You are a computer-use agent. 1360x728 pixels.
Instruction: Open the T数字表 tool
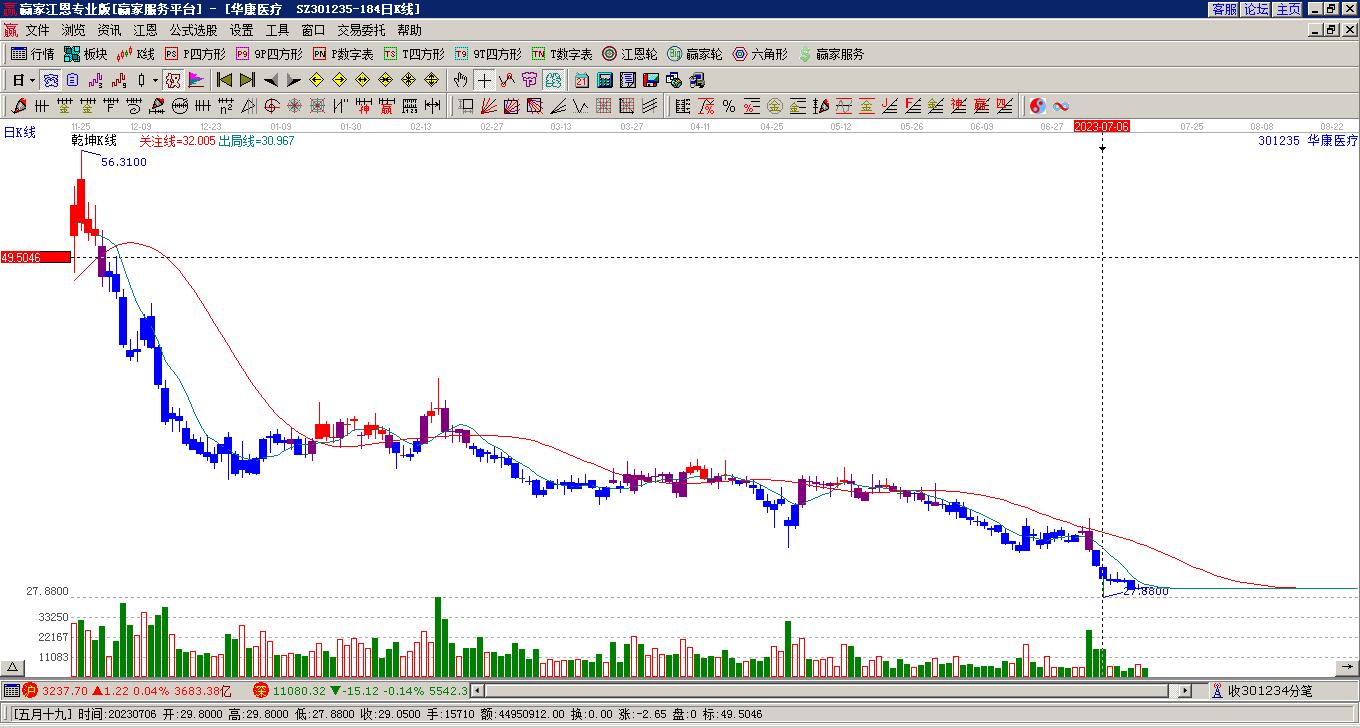(562, 54)
